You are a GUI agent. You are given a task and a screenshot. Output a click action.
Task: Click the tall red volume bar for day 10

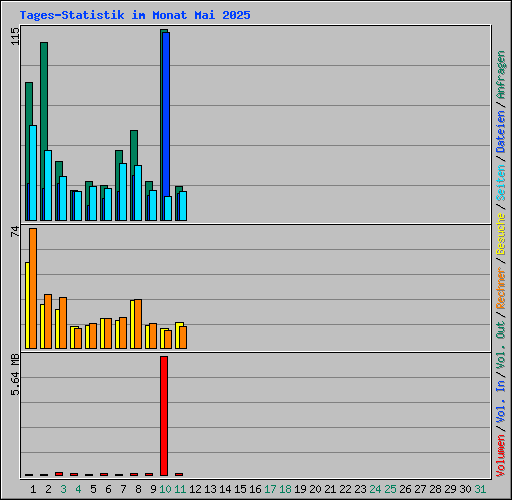click(164, 416)
